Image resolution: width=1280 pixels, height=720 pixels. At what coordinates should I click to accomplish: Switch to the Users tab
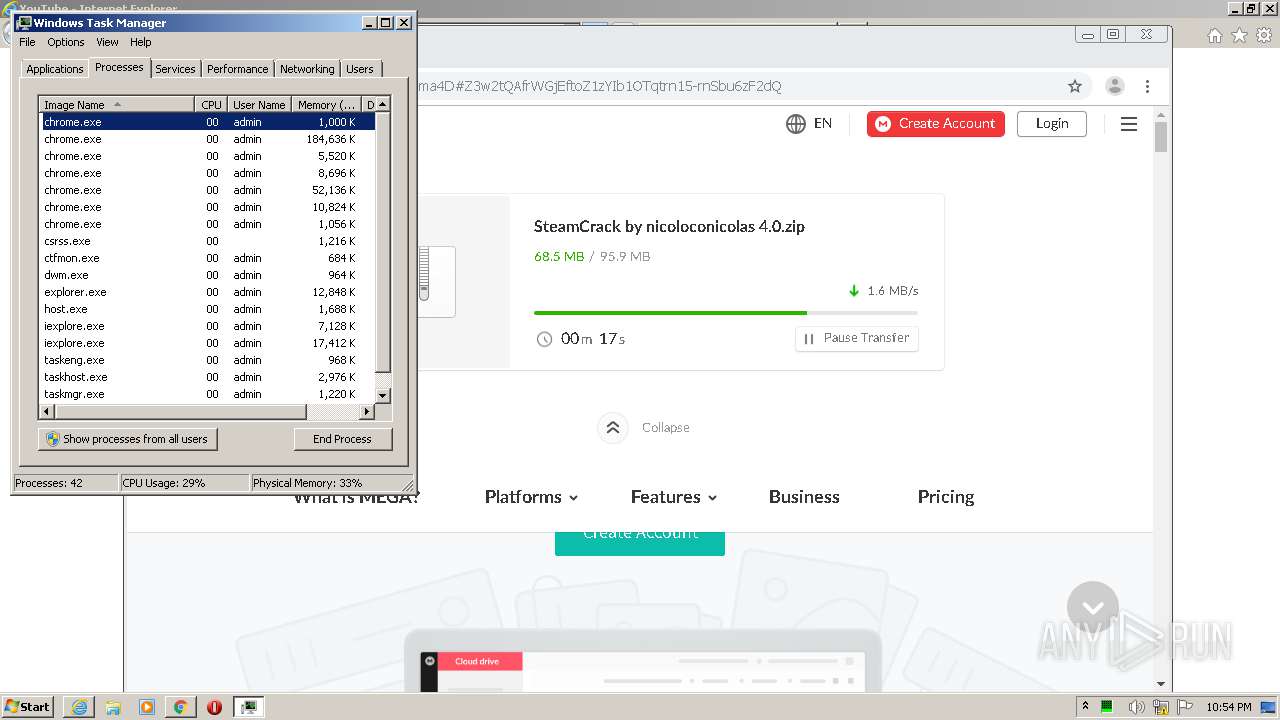click(x=360, y=69)
